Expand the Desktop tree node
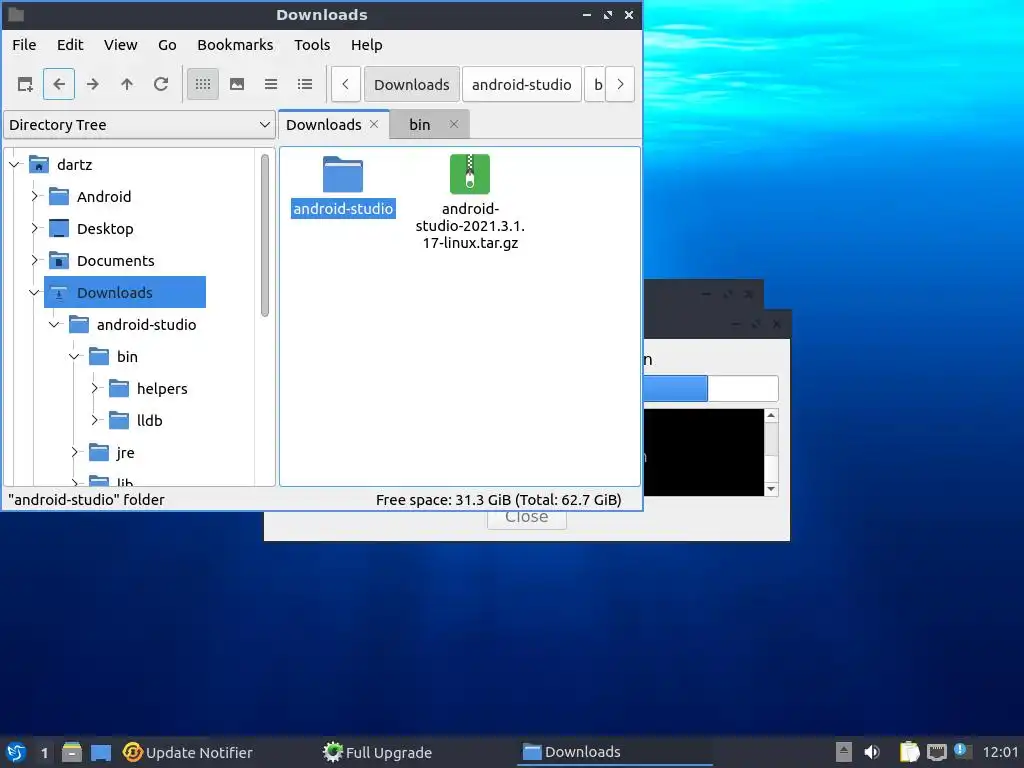The height and width of the screenshot is (768, 1024). coord(35,228)
